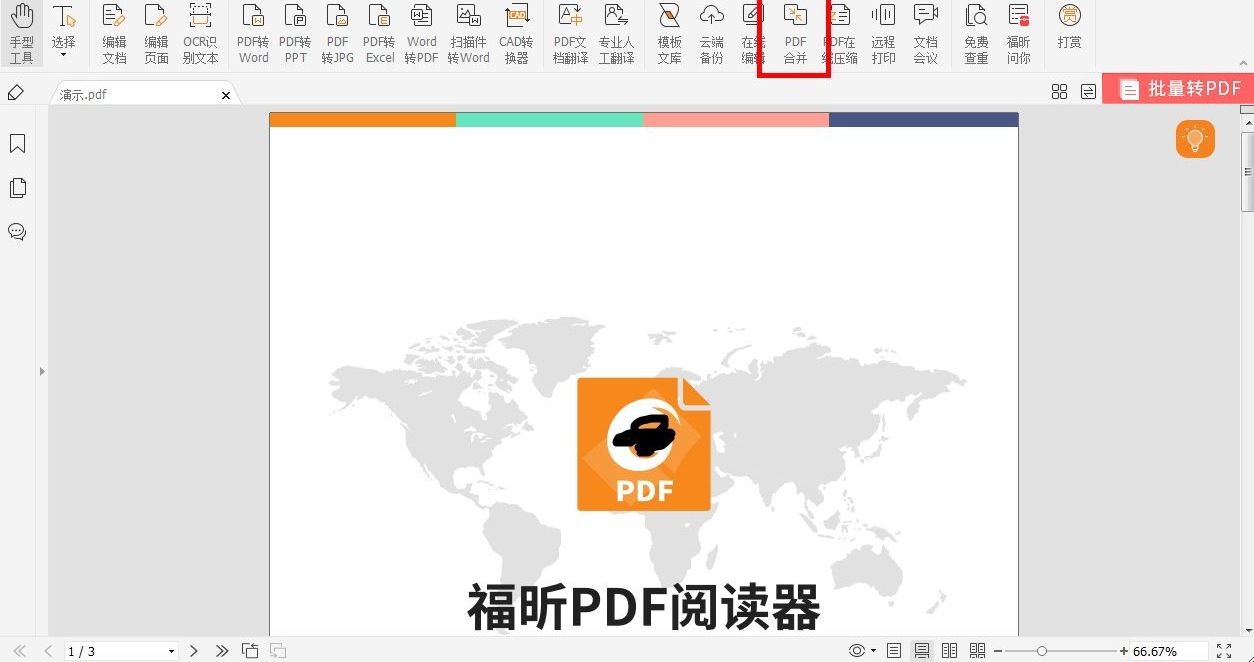
Task: Select continuous page view mode
Action: pyautogui.click(x=922, y=651)
